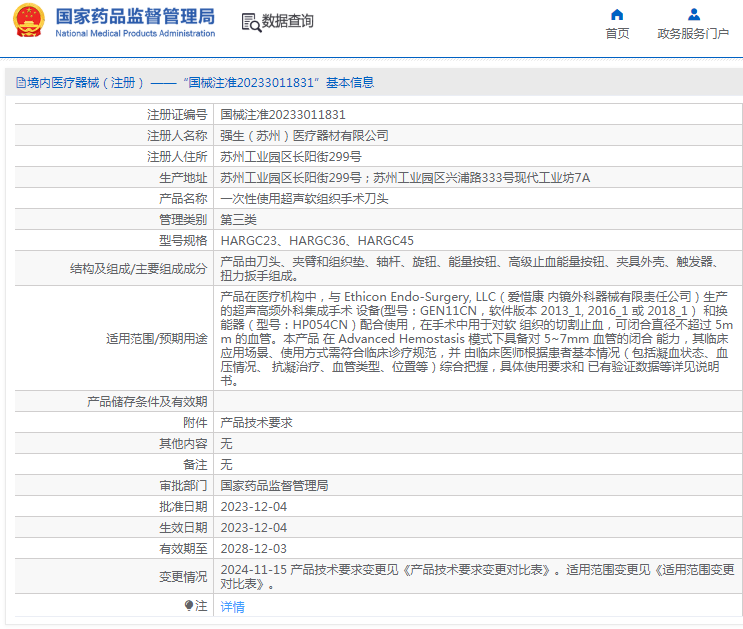Click the 型号规格 row label
Image resolution: width=743 pixels, height=629 pixels.
[183, 241]
